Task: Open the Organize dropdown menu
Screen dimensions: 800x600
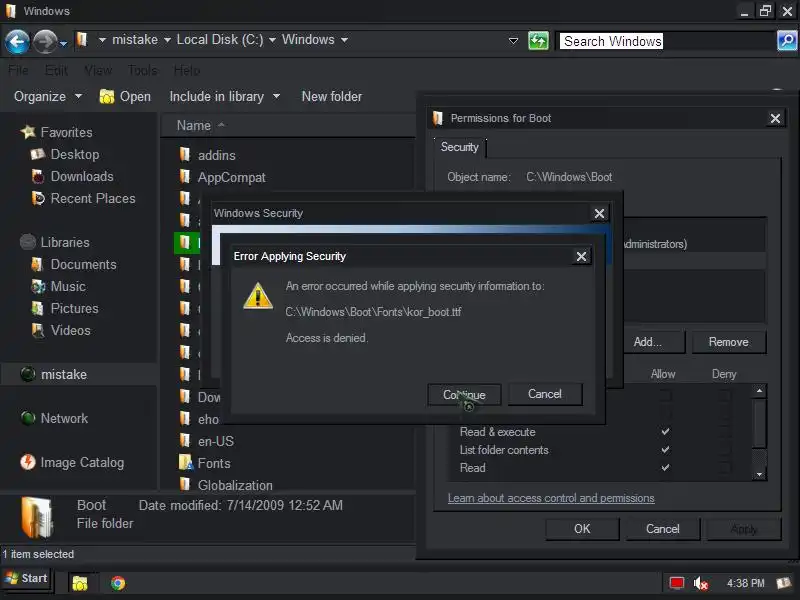Action: [47, 96]
